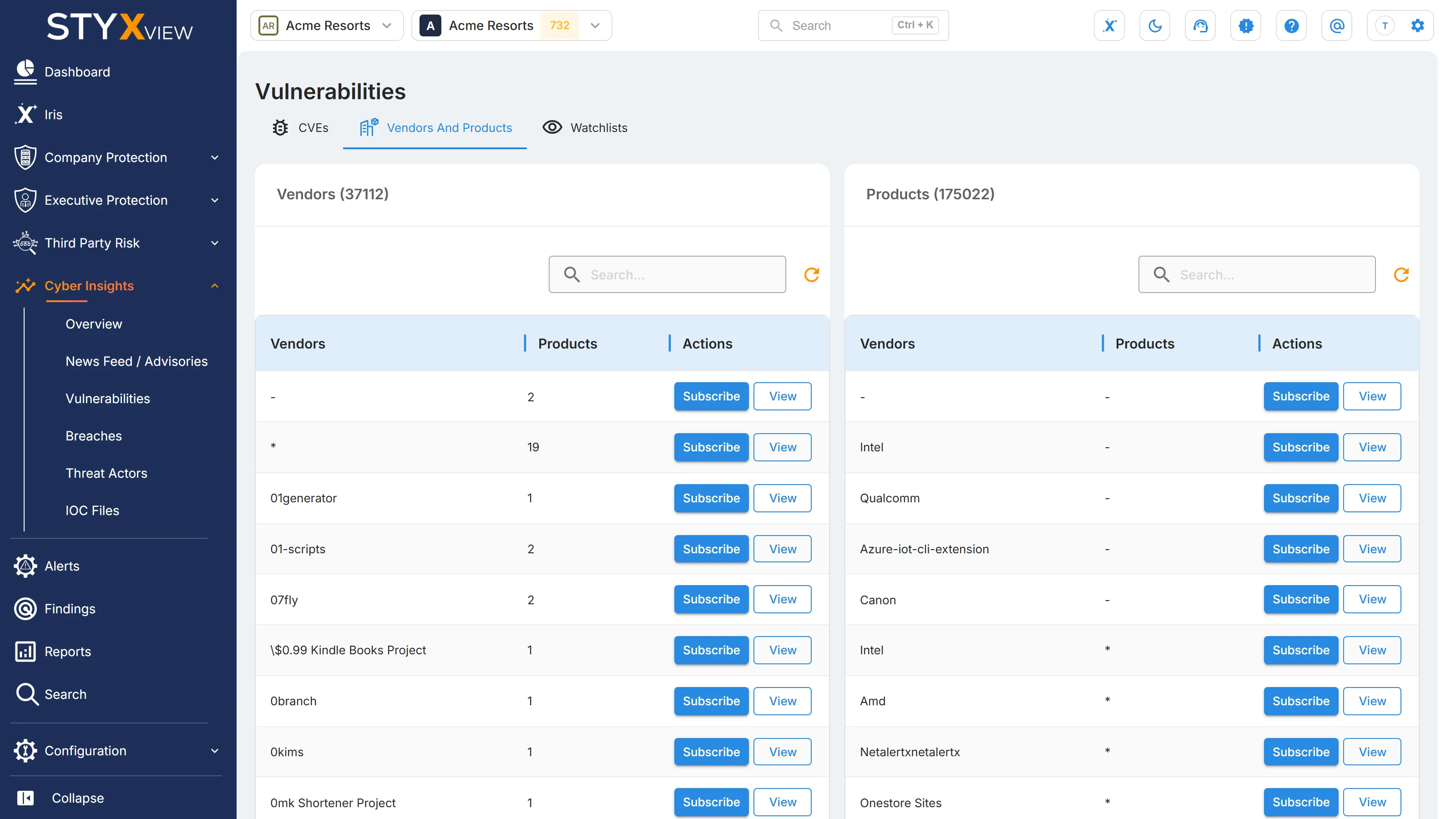Refresh the Vendors table

pos(812,275)
